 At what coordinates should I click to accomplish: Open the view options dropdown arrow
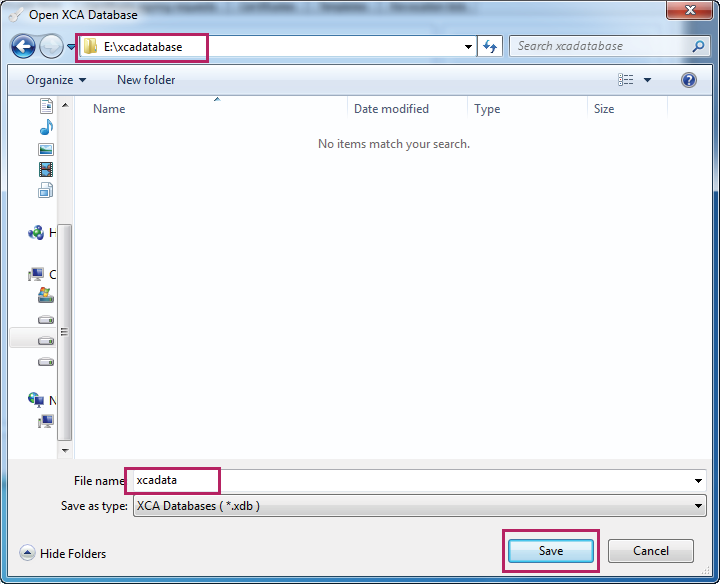pos(647,80)
